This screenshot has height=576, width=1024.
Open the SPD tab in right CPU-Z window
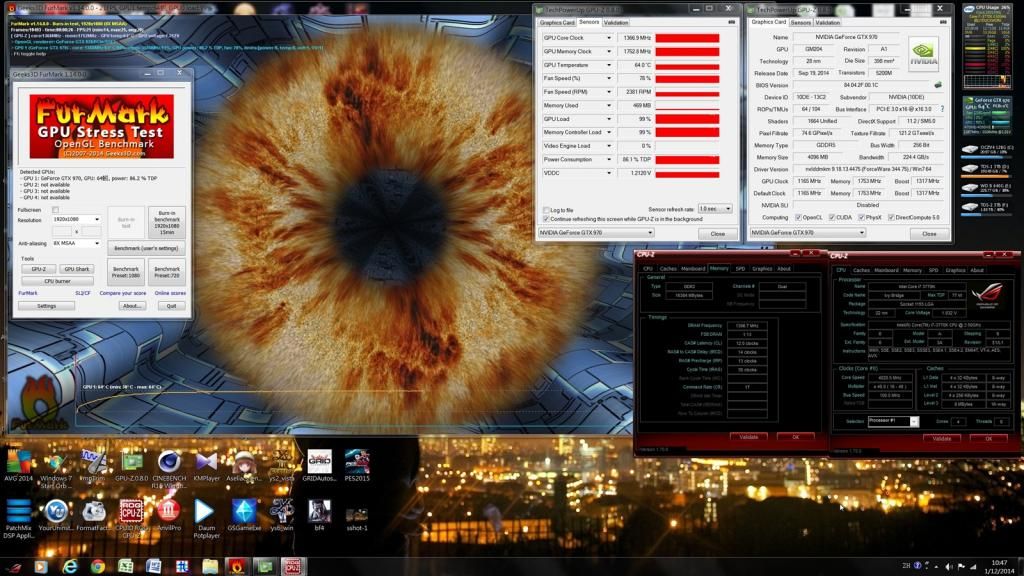pos(933,270)
